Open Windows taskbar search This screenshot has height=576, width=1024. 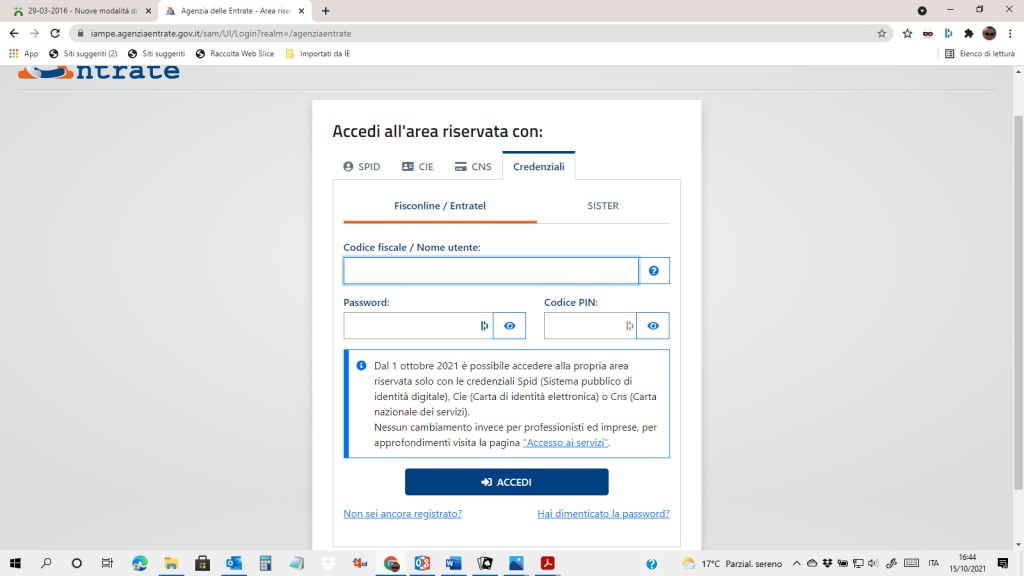click(46, 563)
